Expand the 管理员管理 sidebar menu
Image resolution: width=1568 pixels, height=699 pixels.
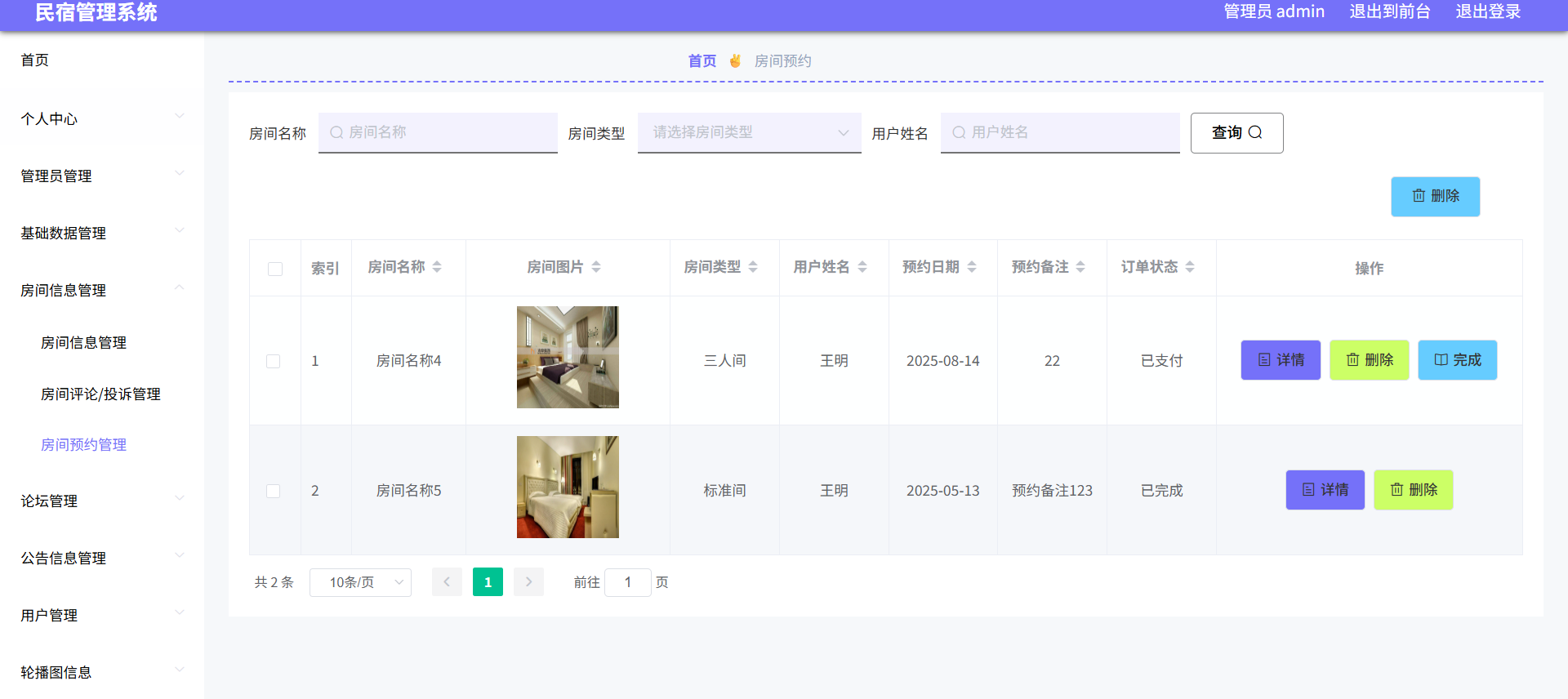[x=102, y=176]
